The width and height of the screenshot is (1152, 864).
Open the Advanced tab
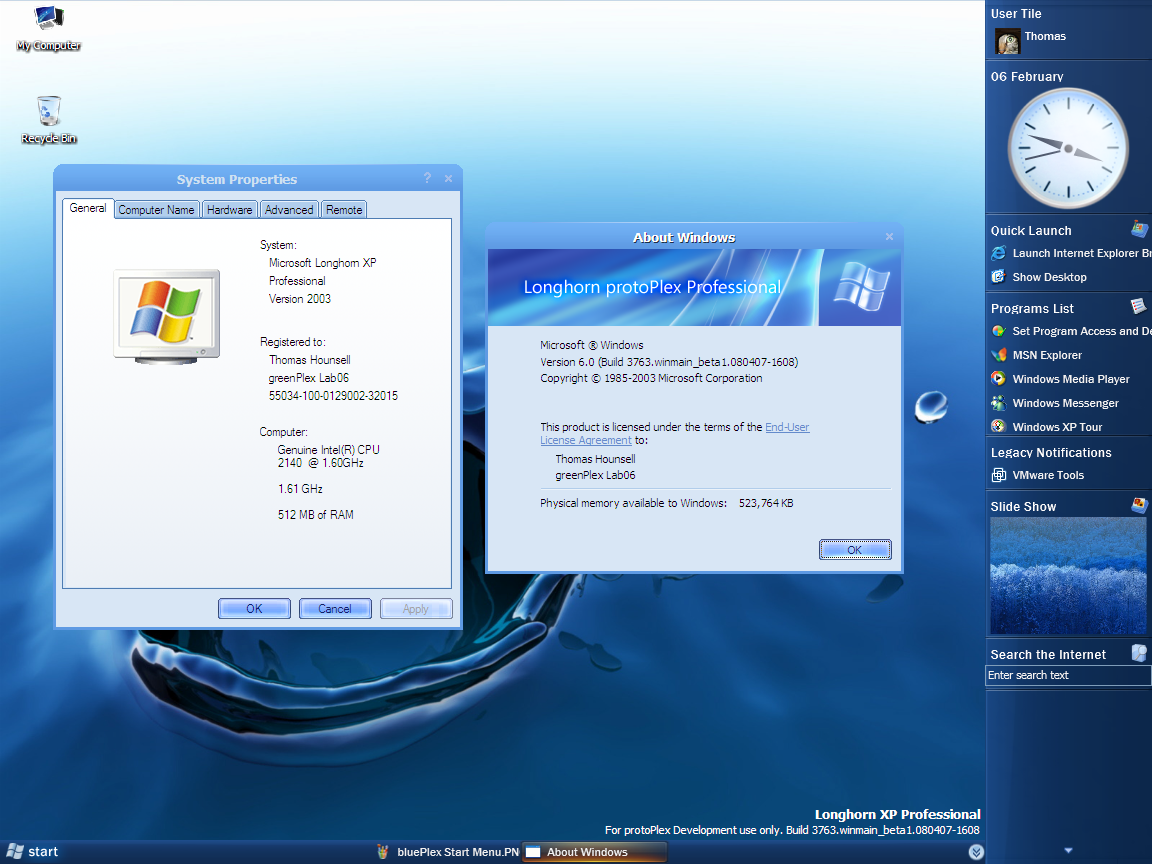tap(289, 210)
